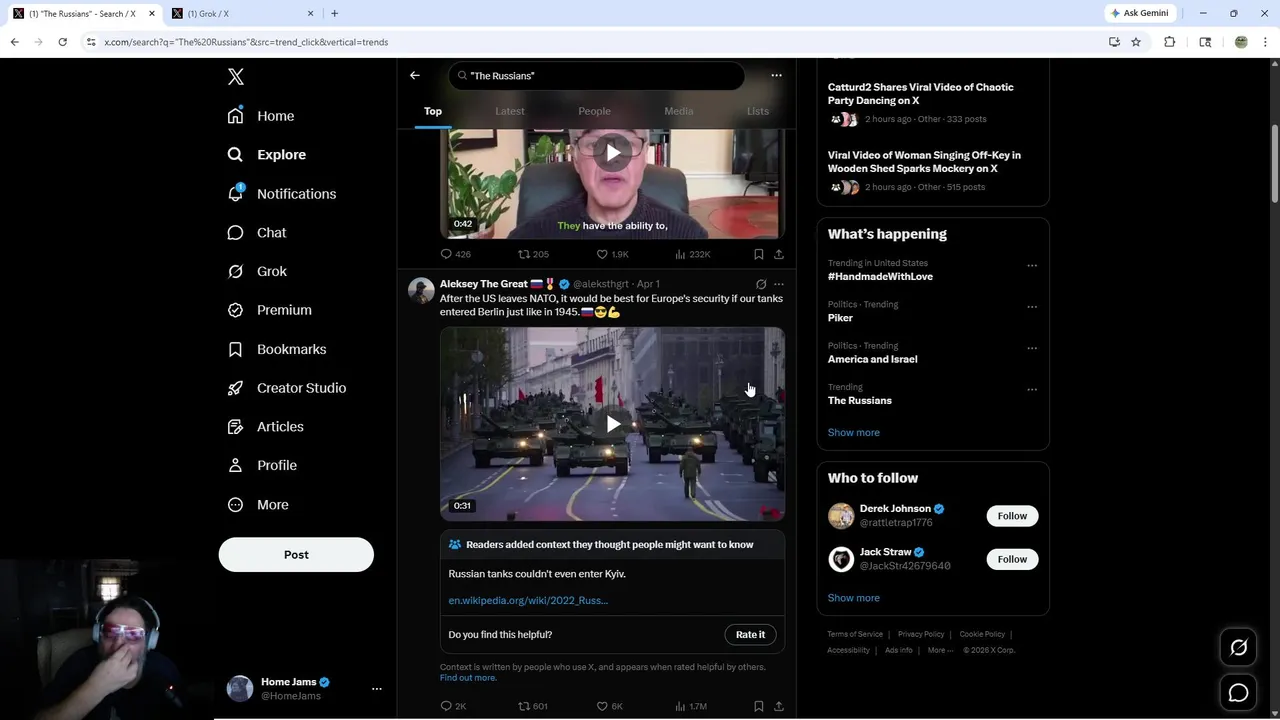Open the floating Grok button
Viewport: 1280px width, 720px height.
pyautogui.click(x=1238, y=648)
